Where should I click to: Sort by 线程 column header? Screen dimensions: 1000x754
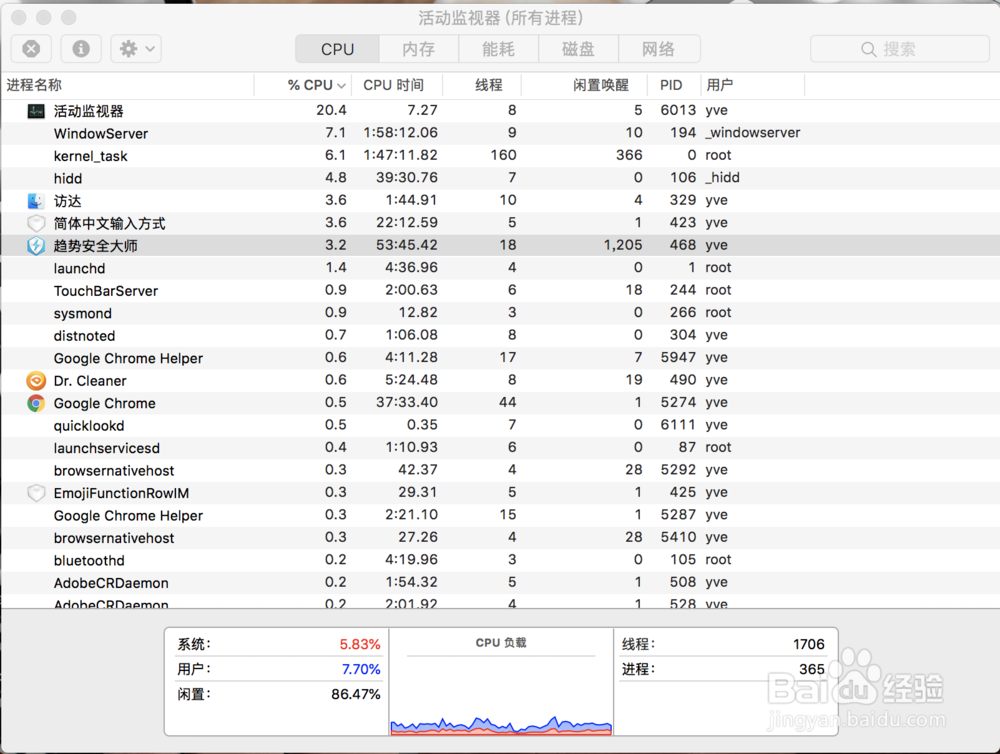482,85
